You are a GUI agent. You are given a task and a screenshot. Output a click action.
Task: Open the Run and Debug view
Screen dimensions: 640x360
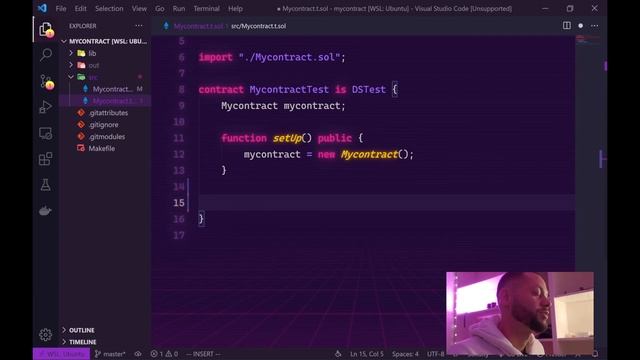(46, 107)
